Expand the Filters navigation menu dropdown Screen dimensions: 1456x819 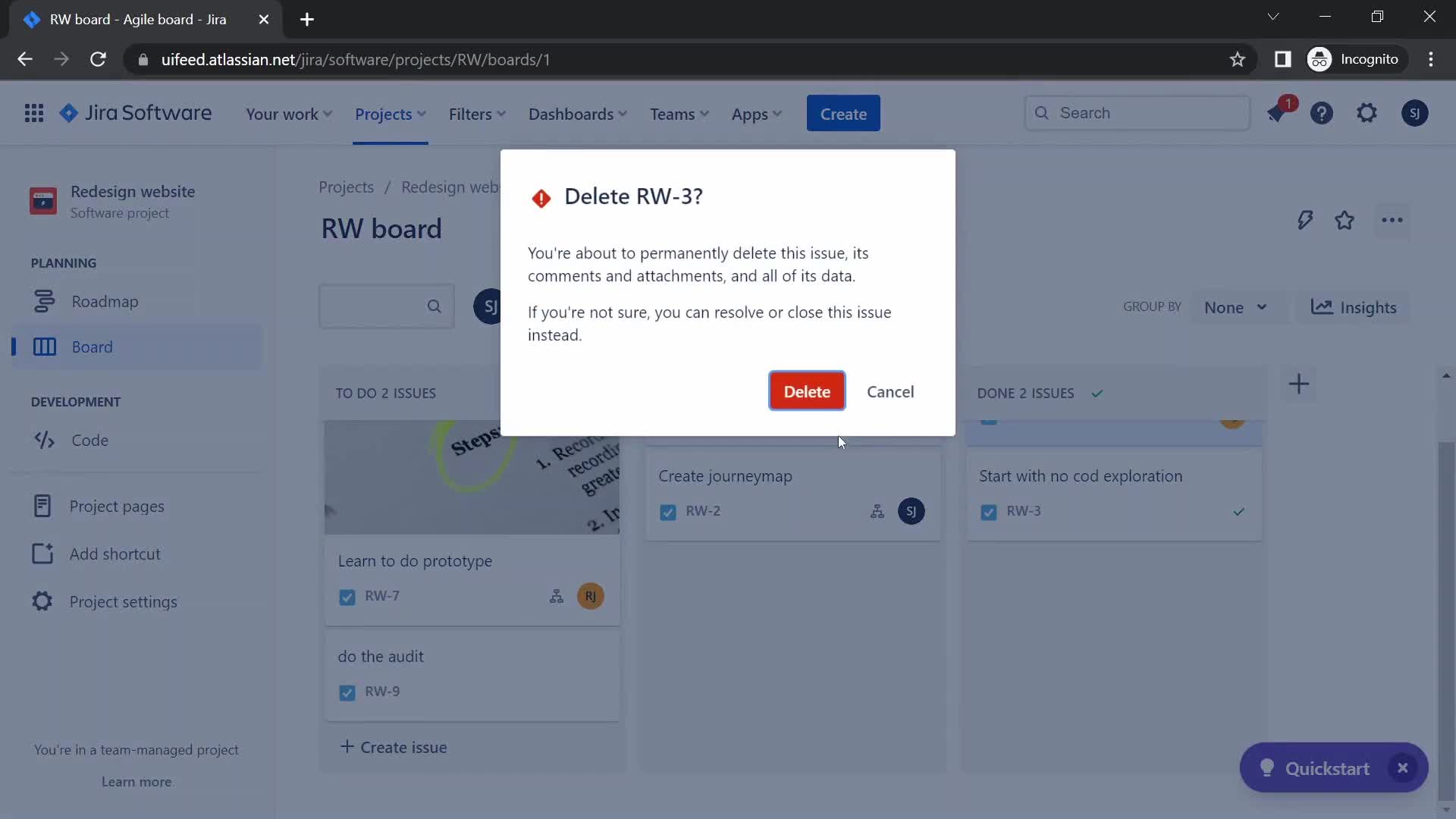477,113
